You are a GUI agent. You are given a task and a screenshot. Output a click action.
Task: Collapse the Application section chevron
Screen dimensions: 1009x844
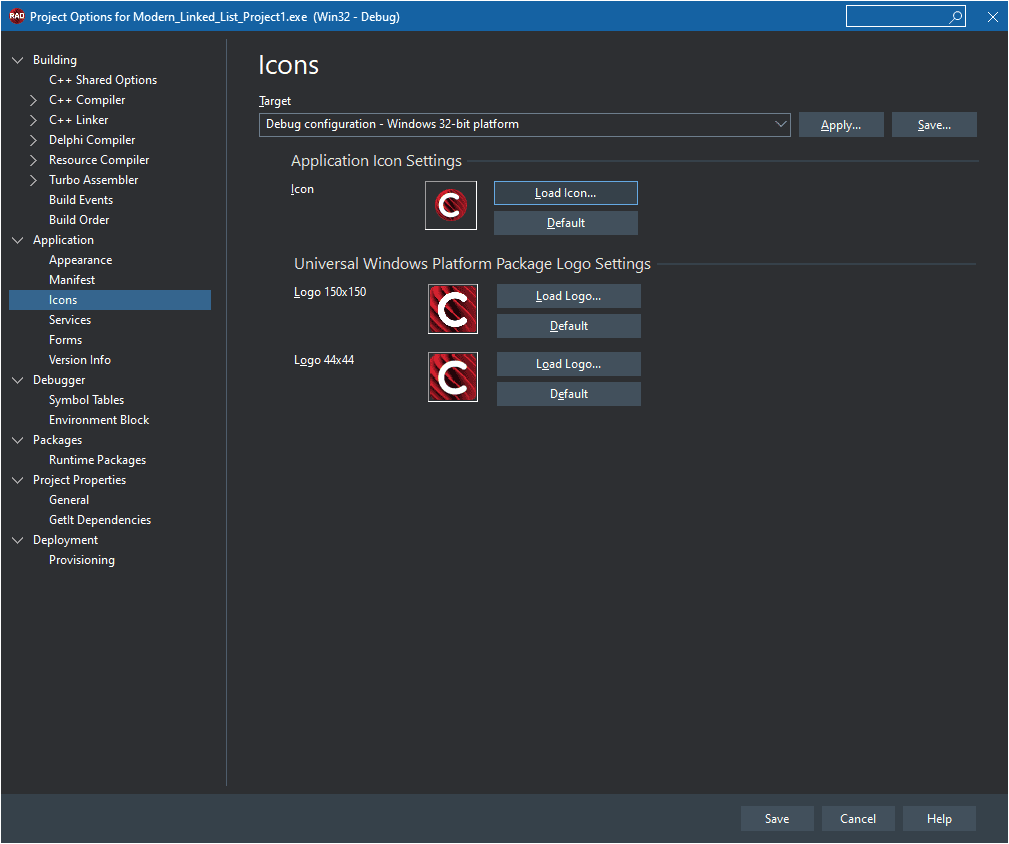point(17,240)
